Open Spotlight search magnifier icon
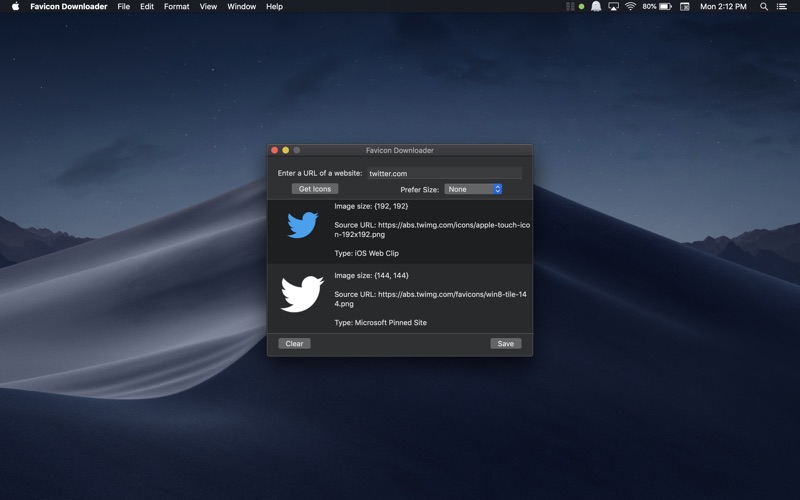Image resolution: width=800 pixels, height=500 pixels. 764,7
